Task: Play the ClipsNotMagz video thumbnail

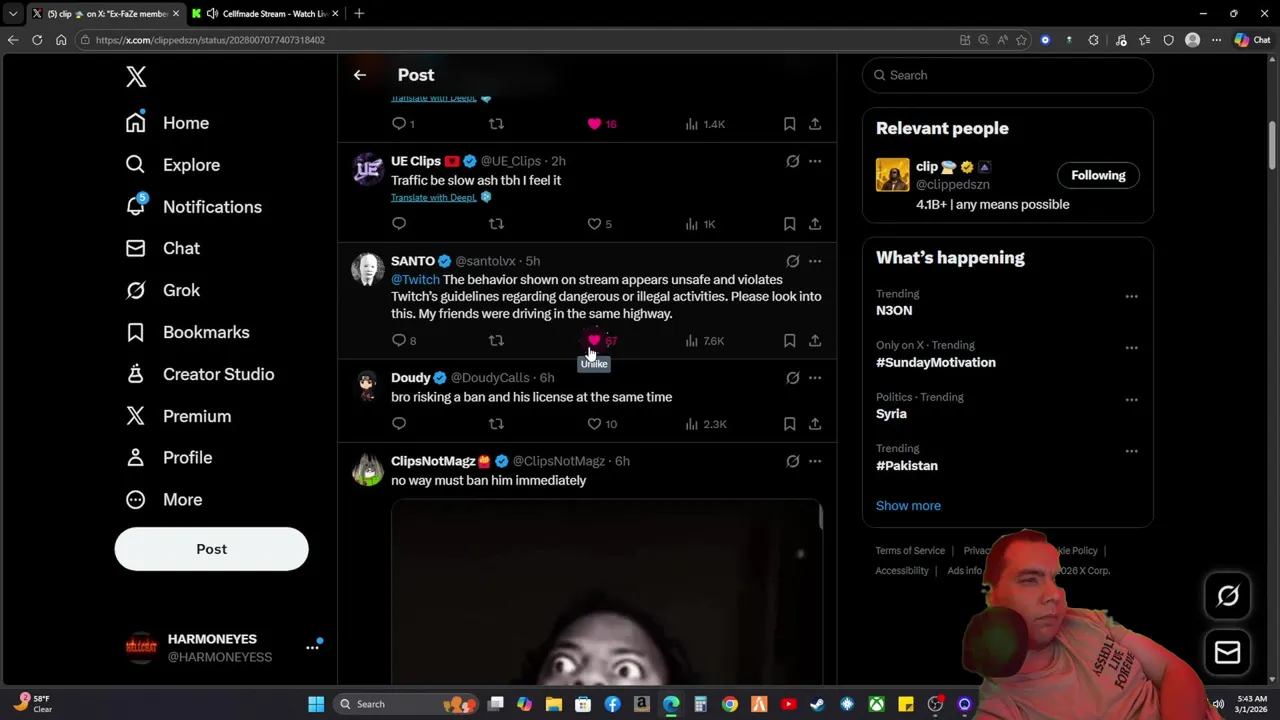Action: pyautogui.click(x=606, y=592)
